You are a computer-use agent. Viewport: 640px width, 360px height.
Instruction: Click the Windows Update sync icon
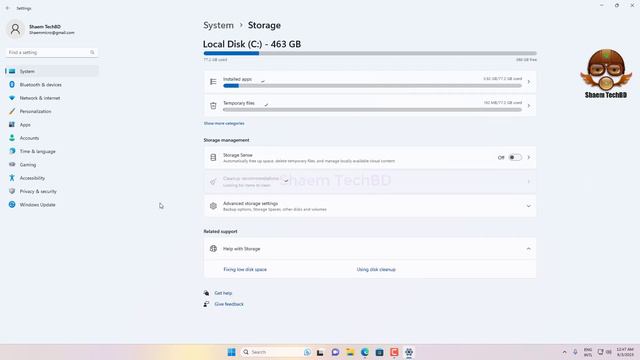click(x=12, y=204)
